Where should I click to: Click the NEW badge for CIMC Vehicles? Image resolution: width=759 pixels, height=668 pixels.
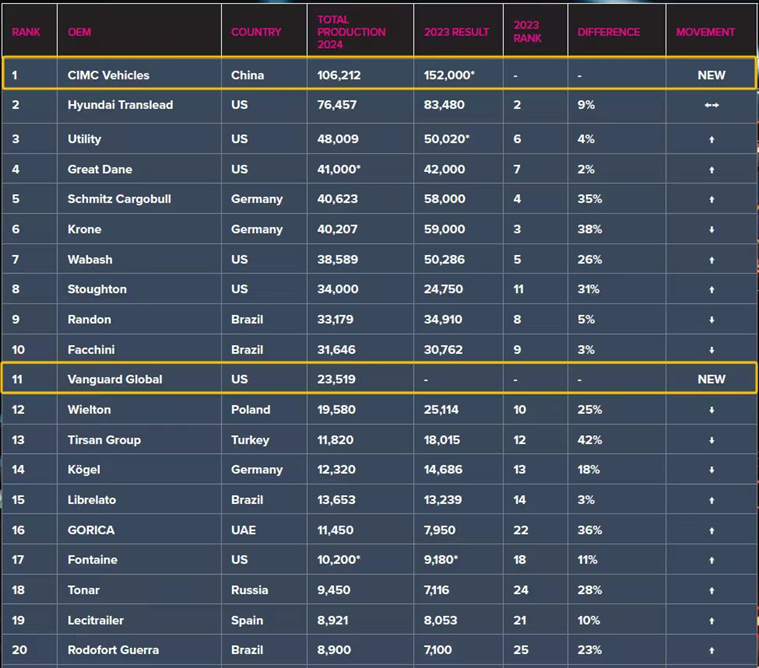[711, 75]
